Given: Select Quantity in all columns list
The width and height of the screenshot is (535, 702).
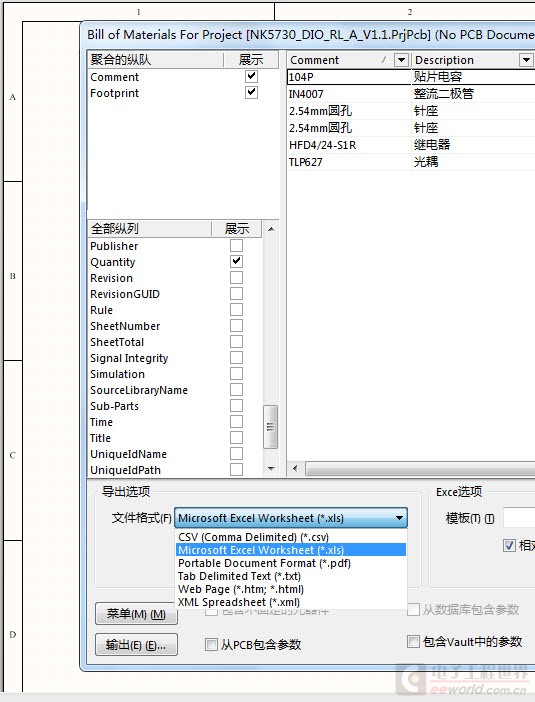Looking at the screenshot, I should (112, 262).
